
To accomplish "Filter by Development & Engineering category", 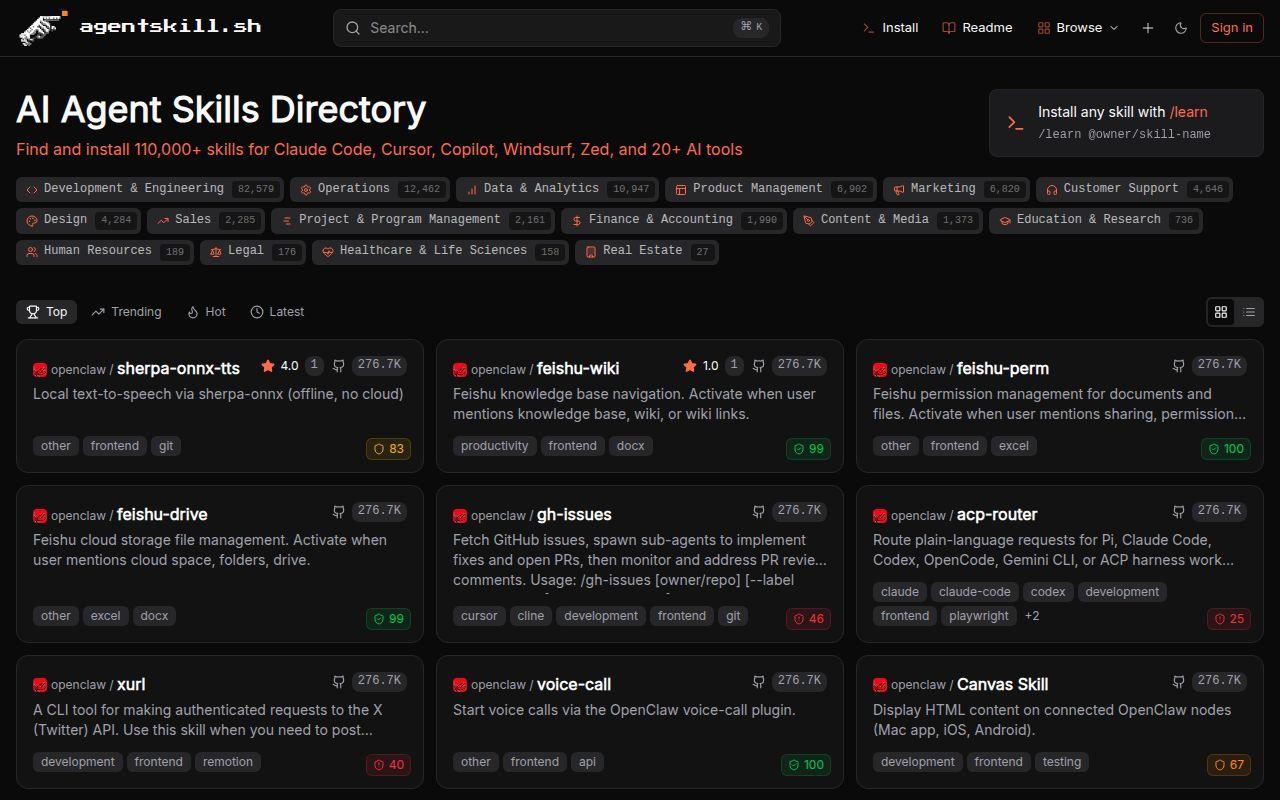I will click(x=150, y=189).
